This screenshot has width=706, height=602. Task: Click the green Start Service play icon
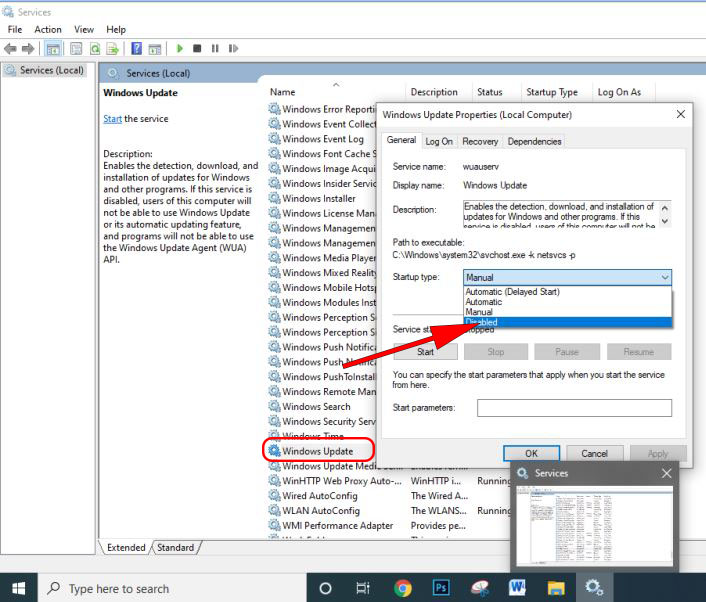(180, 48)
